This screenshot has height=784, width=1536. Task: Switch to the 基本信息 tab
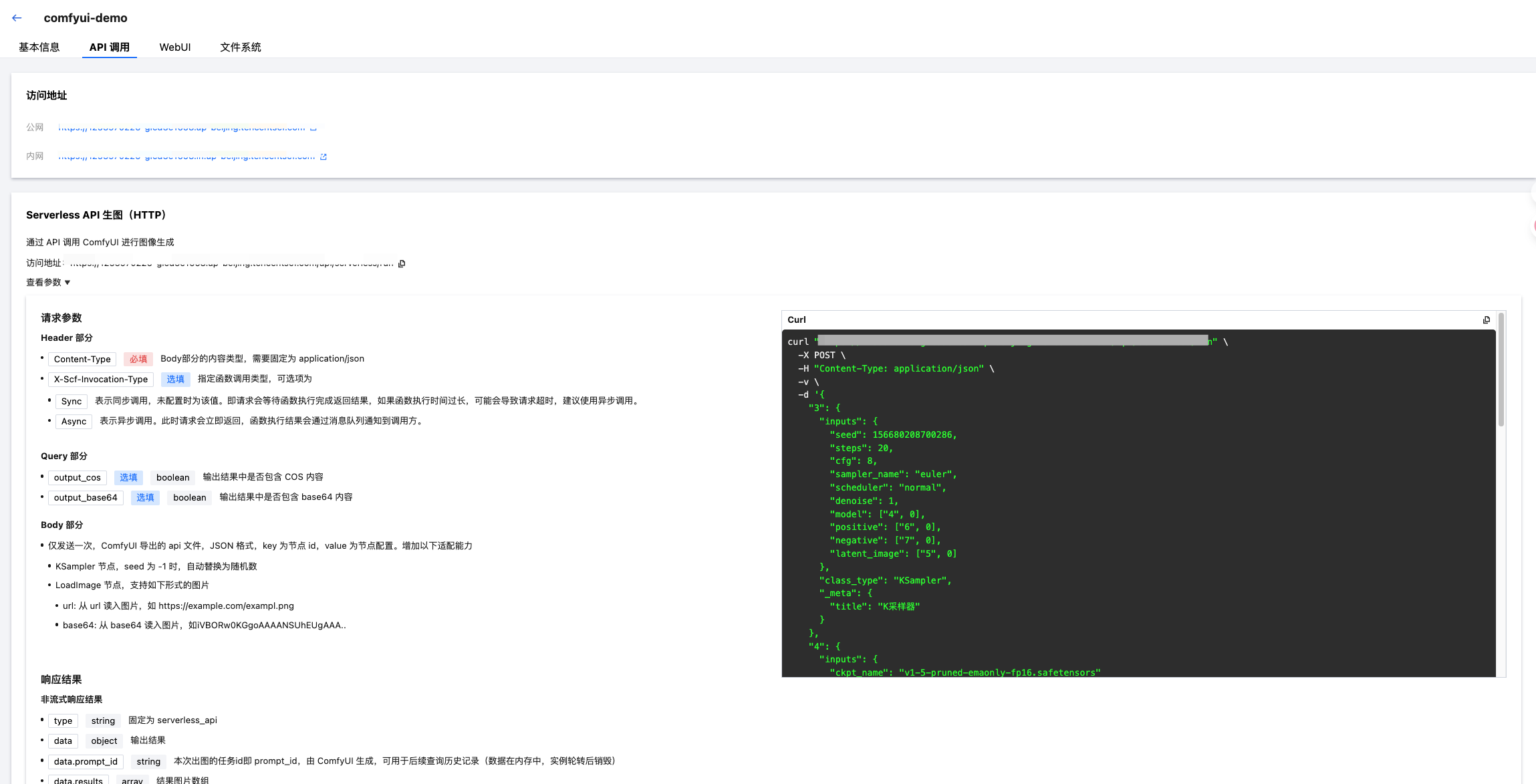point(39,47)
